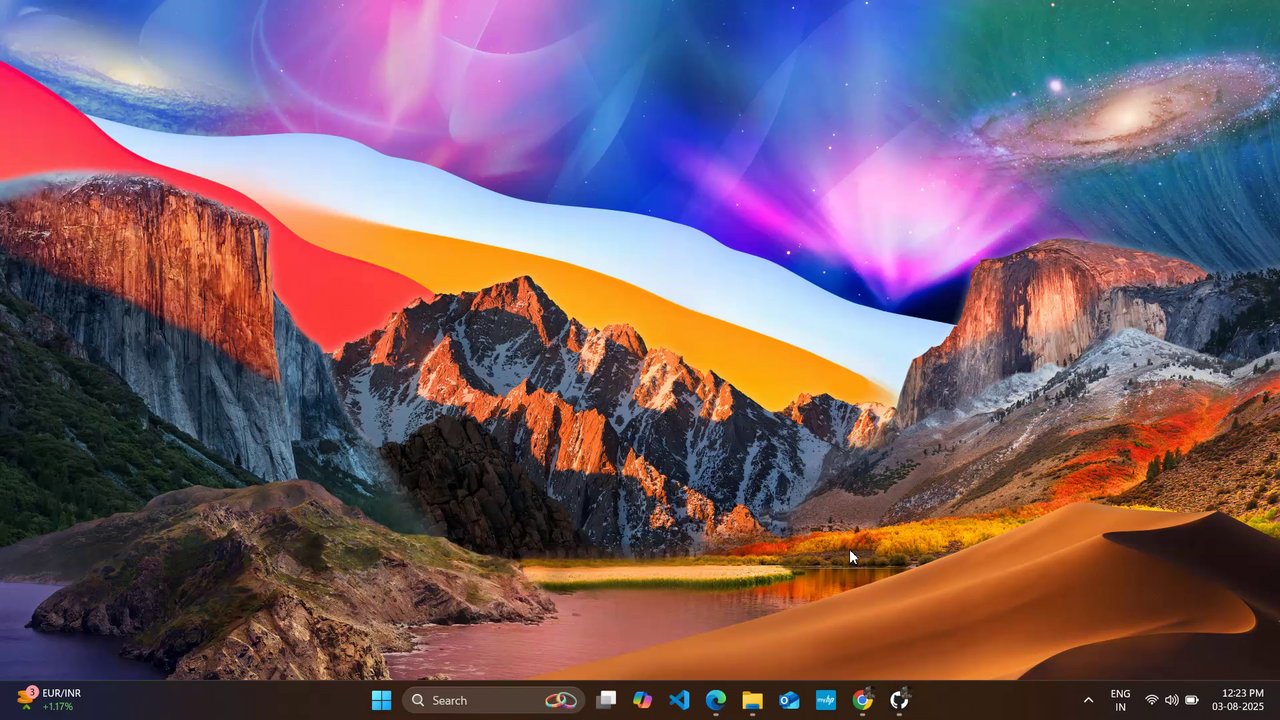Click the battery status icon
This screenshot has width=1280, height=720.
pyautogui.click(x=1191, y=700)
